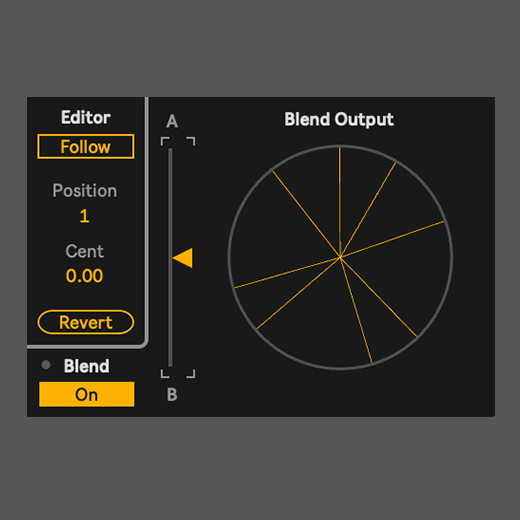Click the center of the Blend Output circle

point(340,257)
